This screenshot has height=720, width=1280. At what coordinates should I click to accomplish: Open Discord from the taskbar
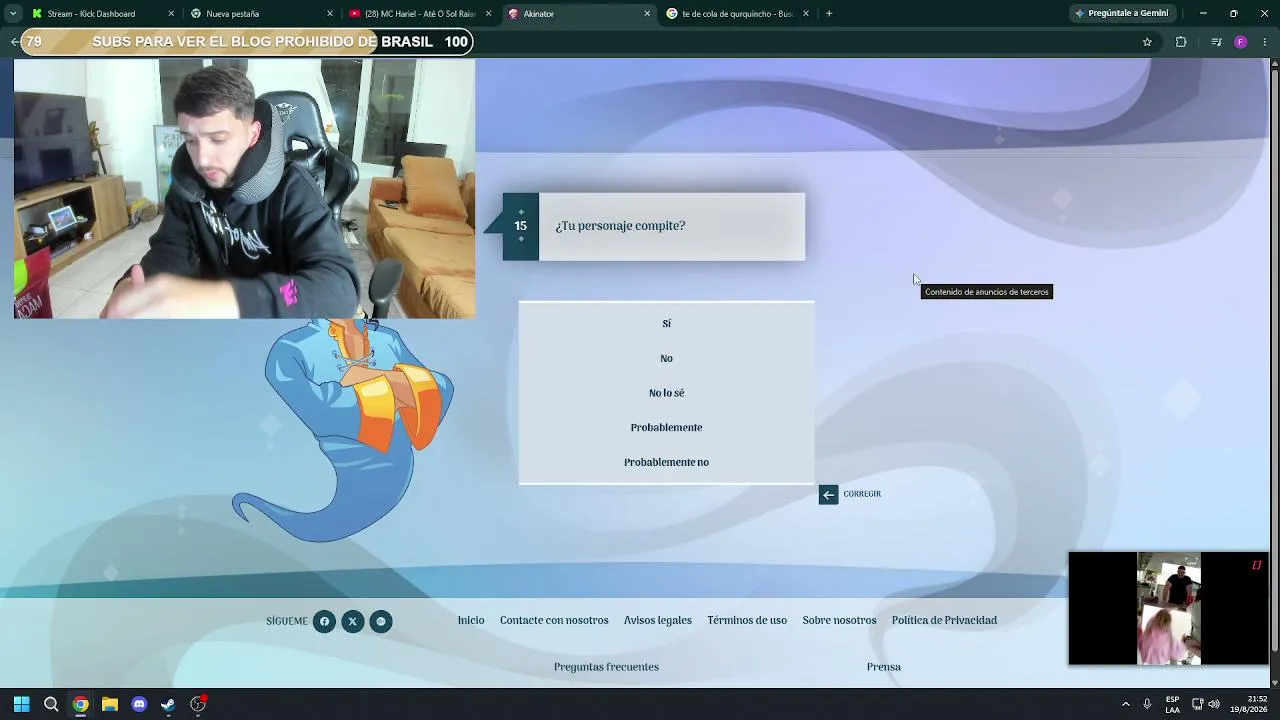(x=139, y=704)
